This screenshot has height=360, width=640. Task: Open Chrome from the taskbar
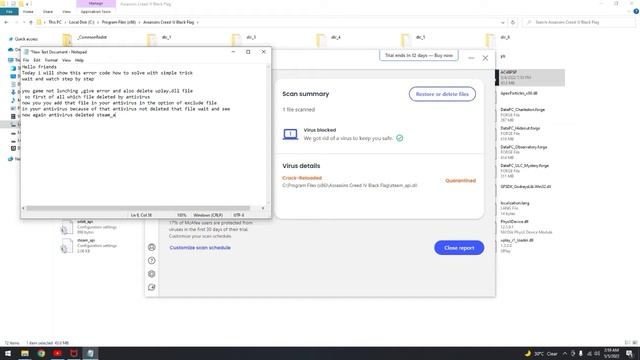pos(41,353)
